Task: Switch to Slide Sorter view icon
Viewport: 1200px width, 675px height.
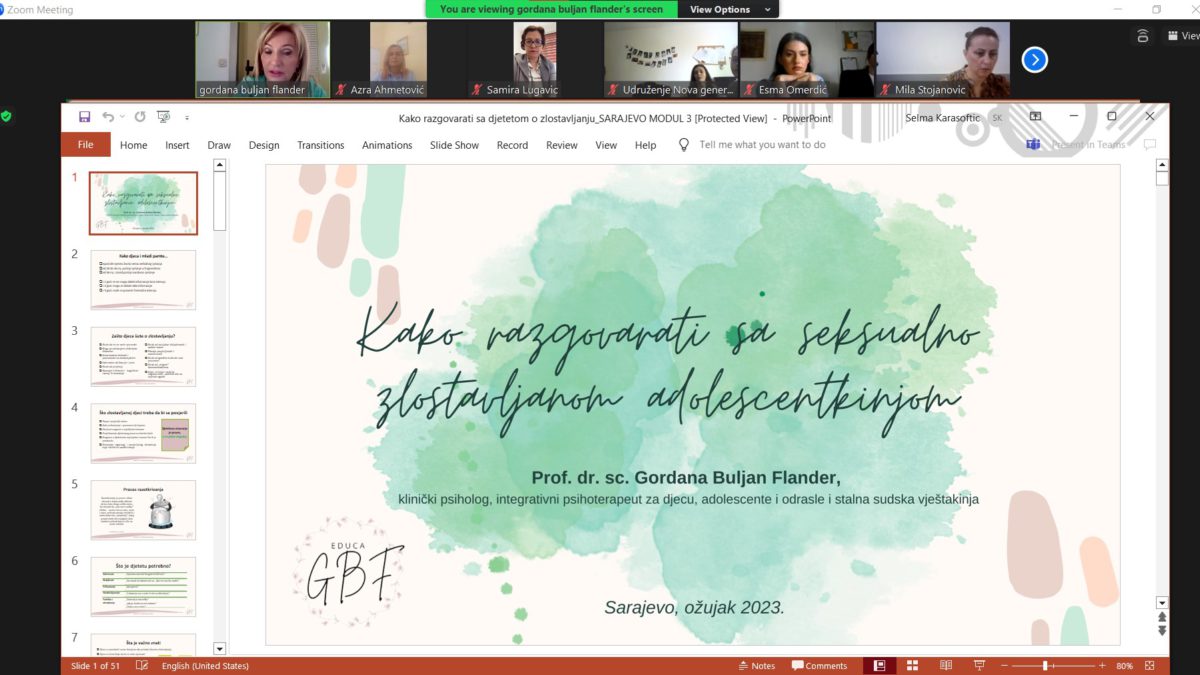Action: (912, 665)
